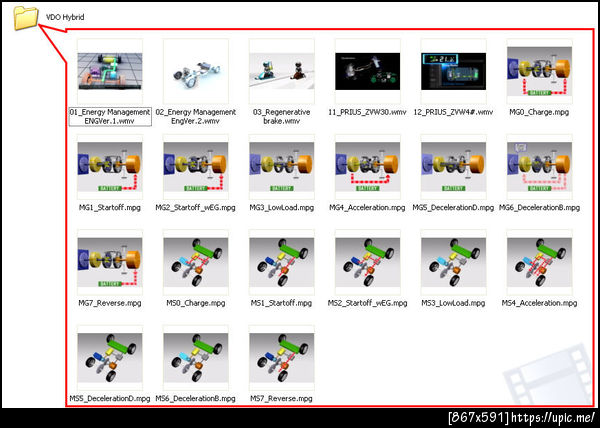The height and width of the screenshot is (428, 600).
Task: Click the file name 01_Energy Management ENGVer.1.wmv
Action: tap(110, 116)
